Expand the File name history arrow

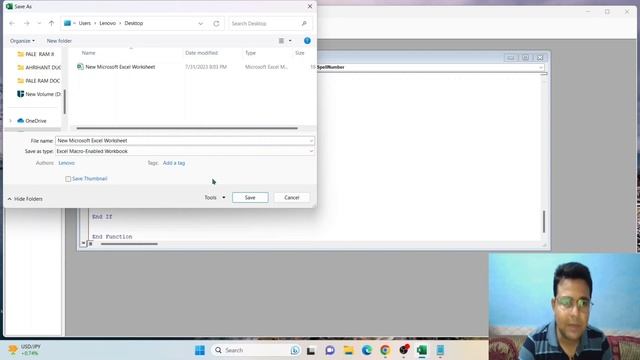tap(311, 141)
